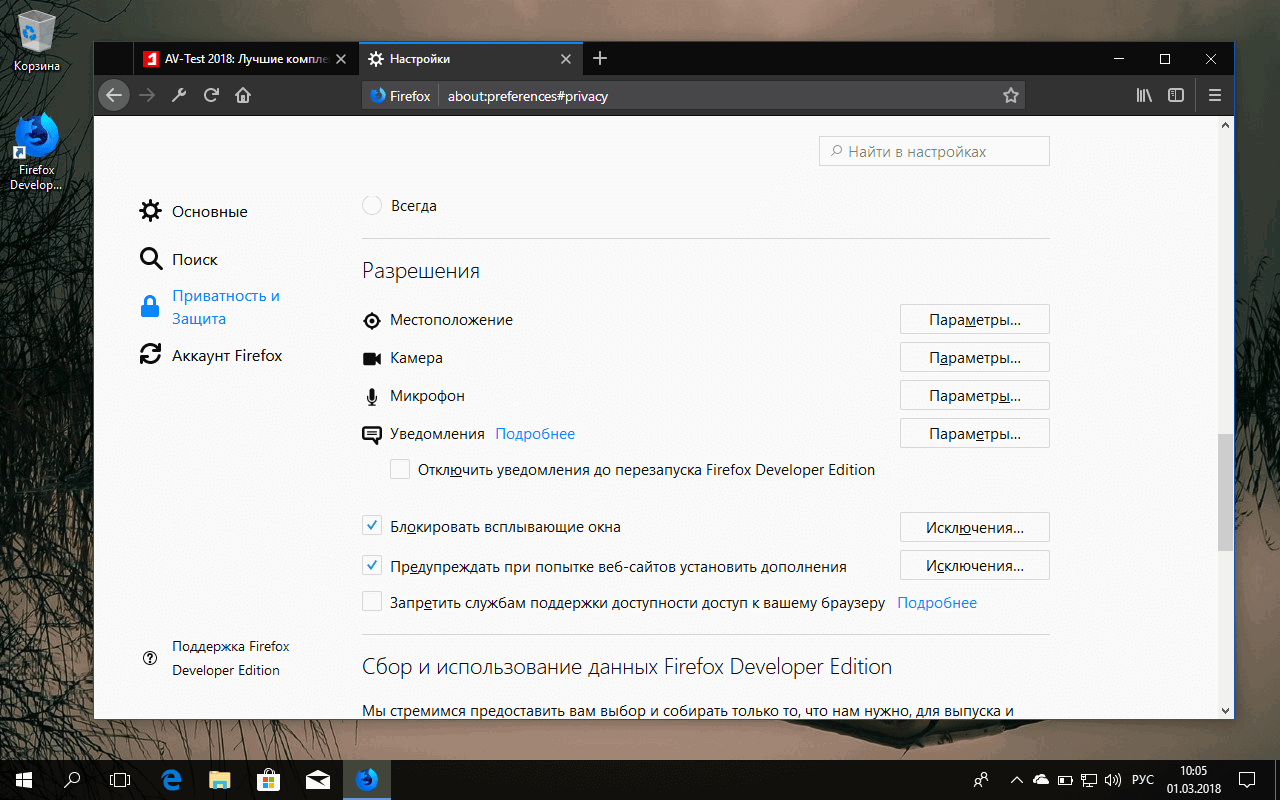Select the Поиск settings section
This screenshot has height=800, width=1280.
coord(194,259)
